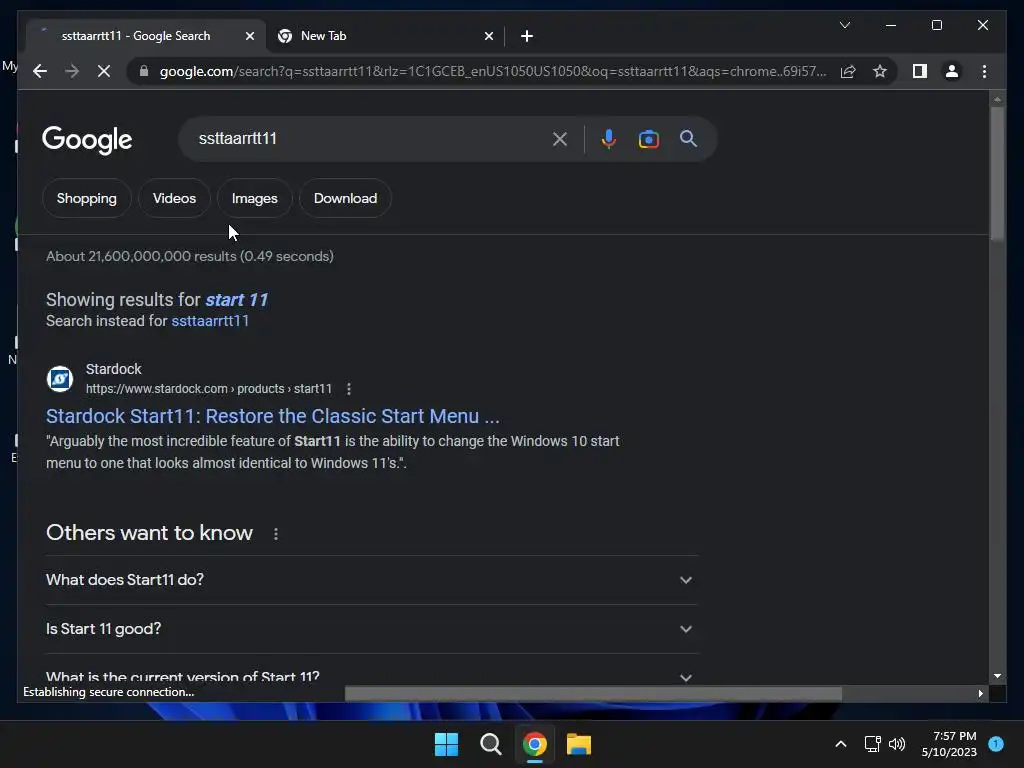Click the results count text
This screenshot has height=768, width=1024.
coord(189,257)
